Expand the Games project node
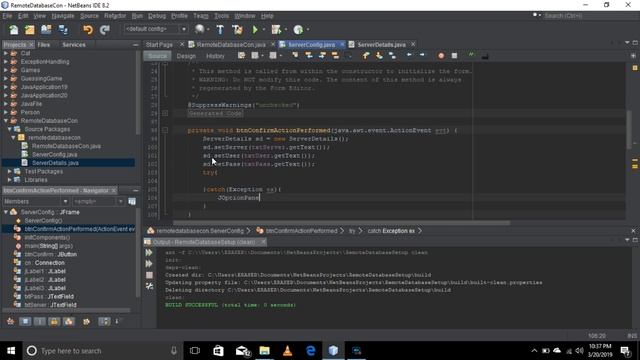640x360 pixels. click(6, 70)
